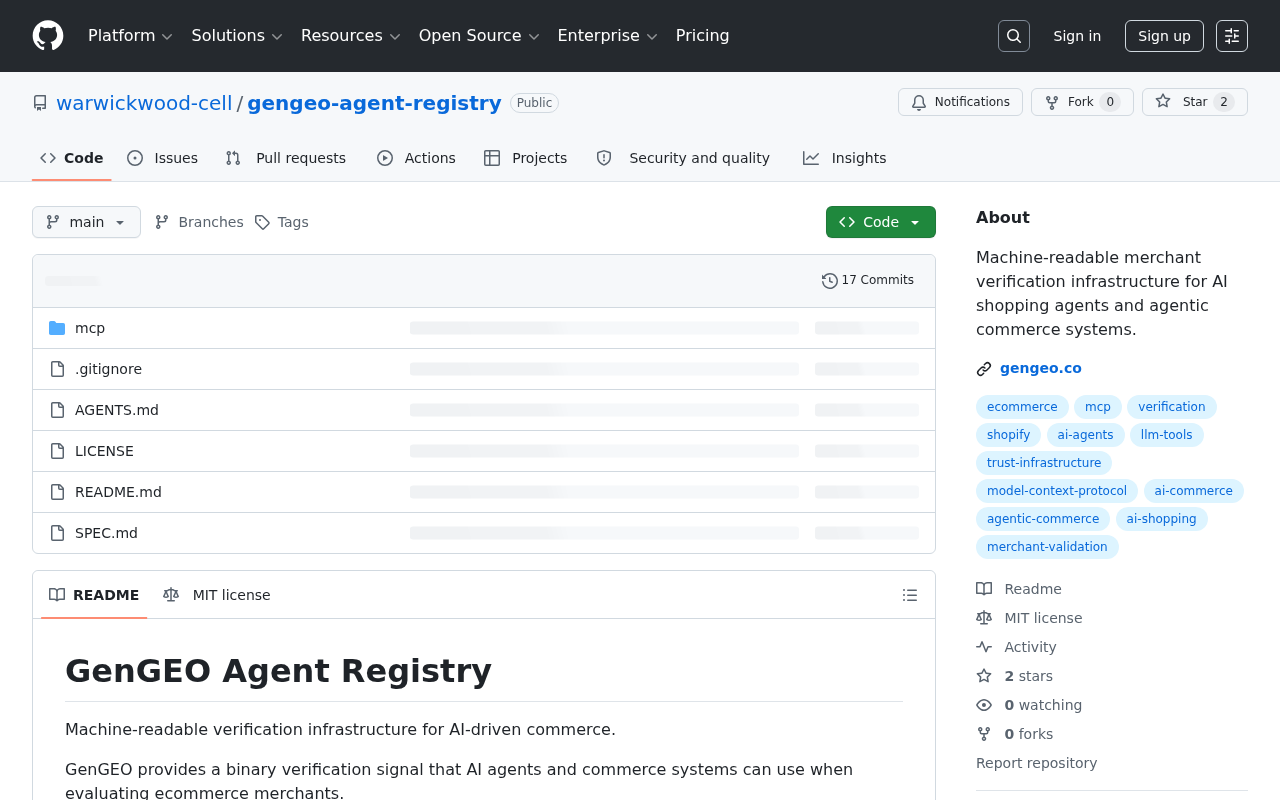Click the shield icon on Security and quality
Viewport: 1280px width, 800px height.
[x=604, y=158]
